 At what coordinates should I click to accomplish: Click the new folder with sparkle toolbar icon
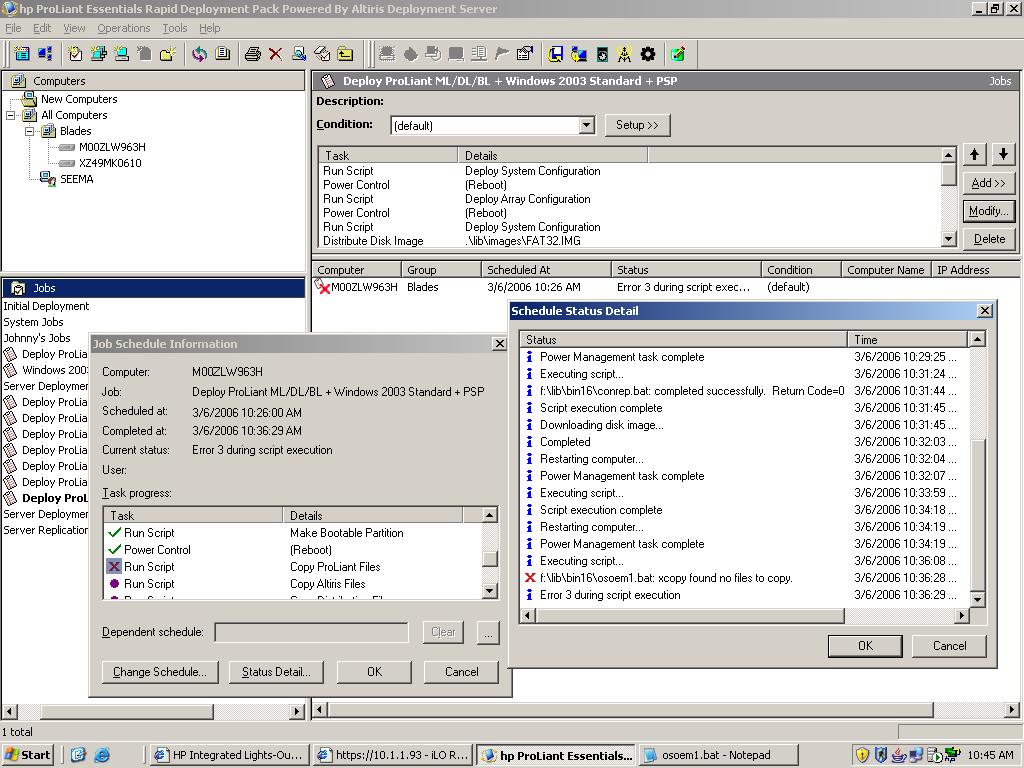tap(168, 54)
